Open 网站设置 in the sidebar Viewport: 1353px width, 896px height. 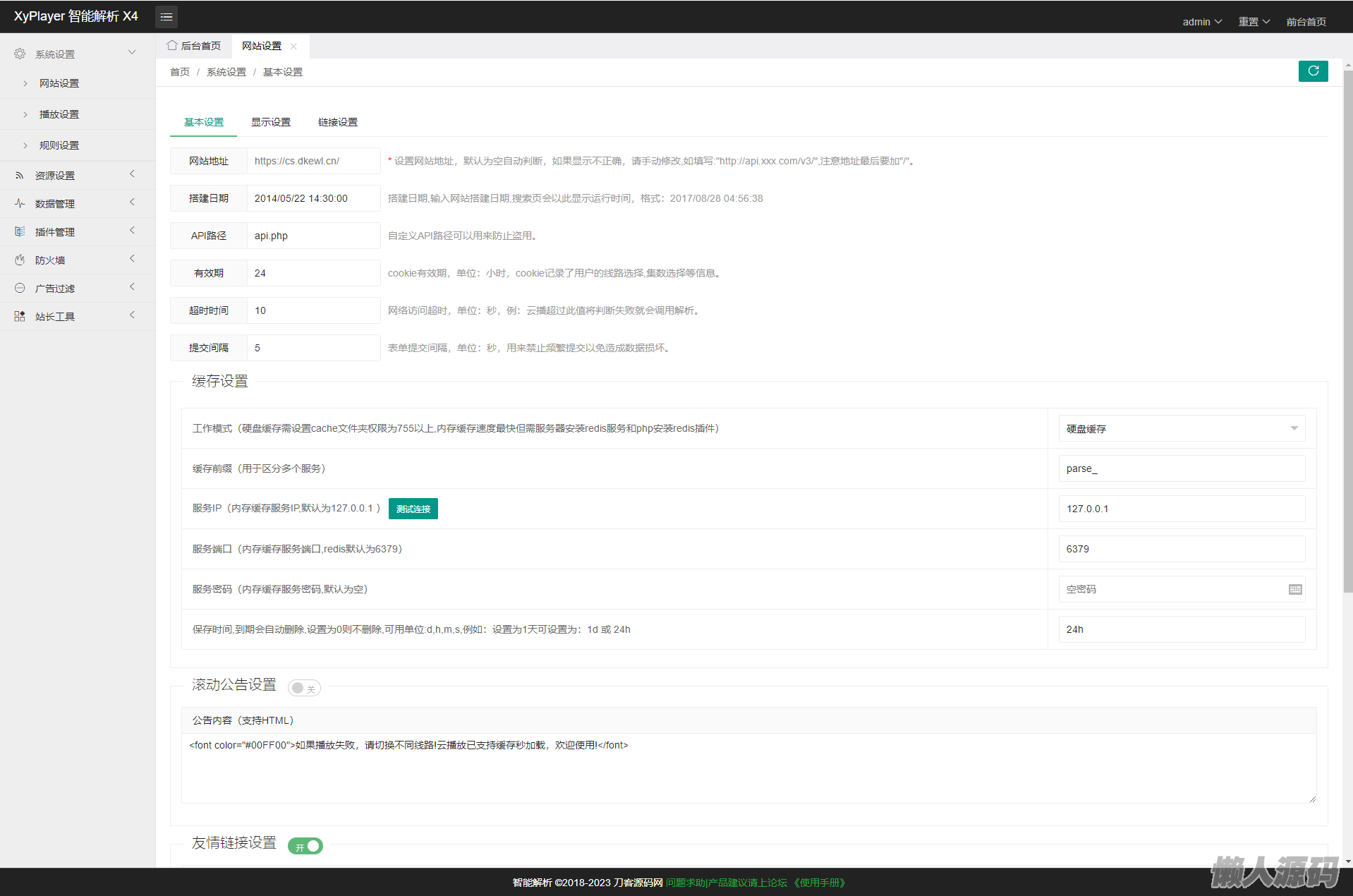[59, 83]
